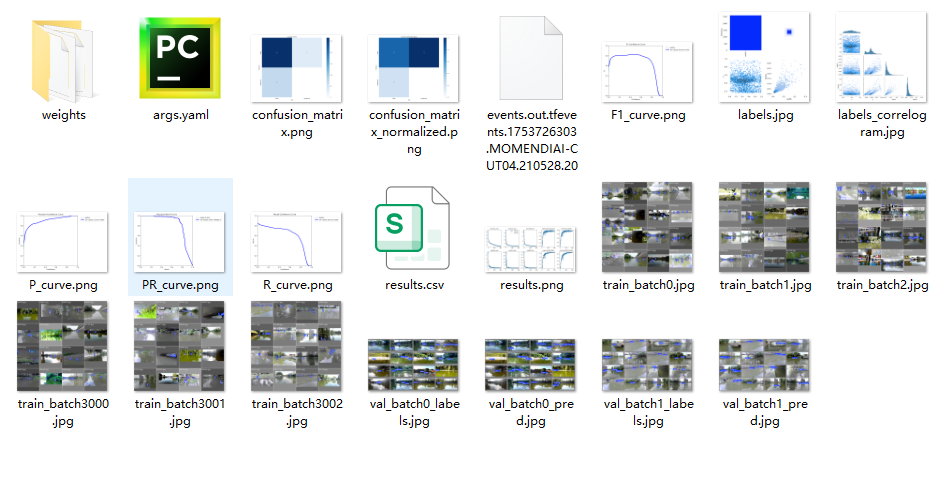Image resolution: width=940 pixels, height=498 pixels.
Task: Select the R_curve.png thumbnail
Action: [296, 242]
